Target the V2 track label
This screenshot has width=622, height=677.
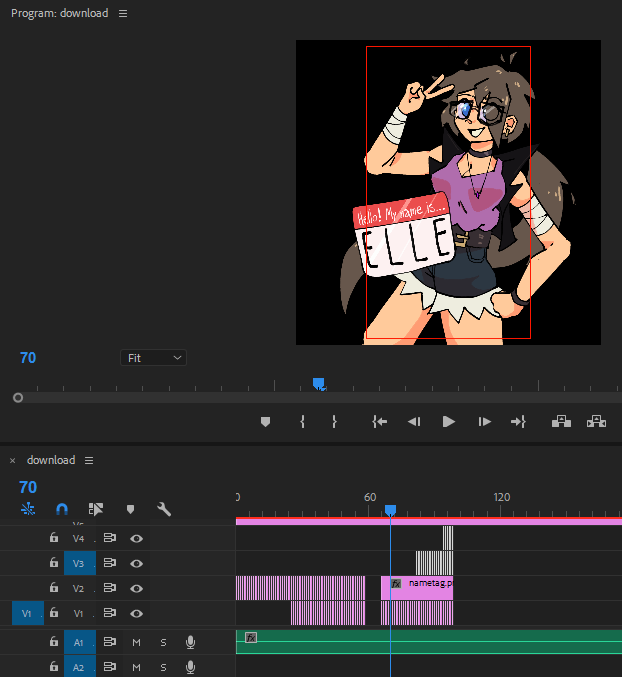[78, 588]
